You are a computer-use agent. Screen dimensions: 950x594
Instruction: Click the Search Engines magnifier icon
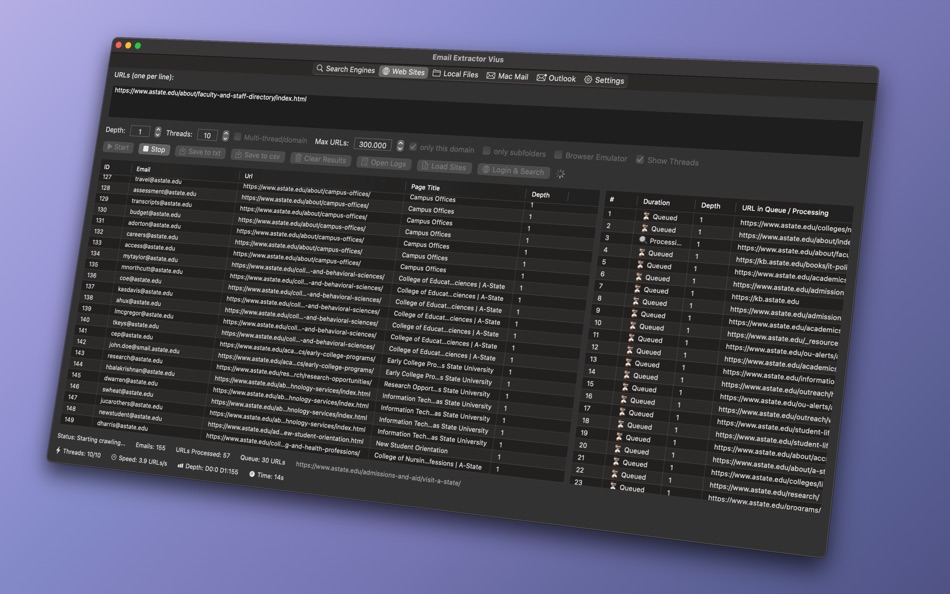[x=320, y=70]
